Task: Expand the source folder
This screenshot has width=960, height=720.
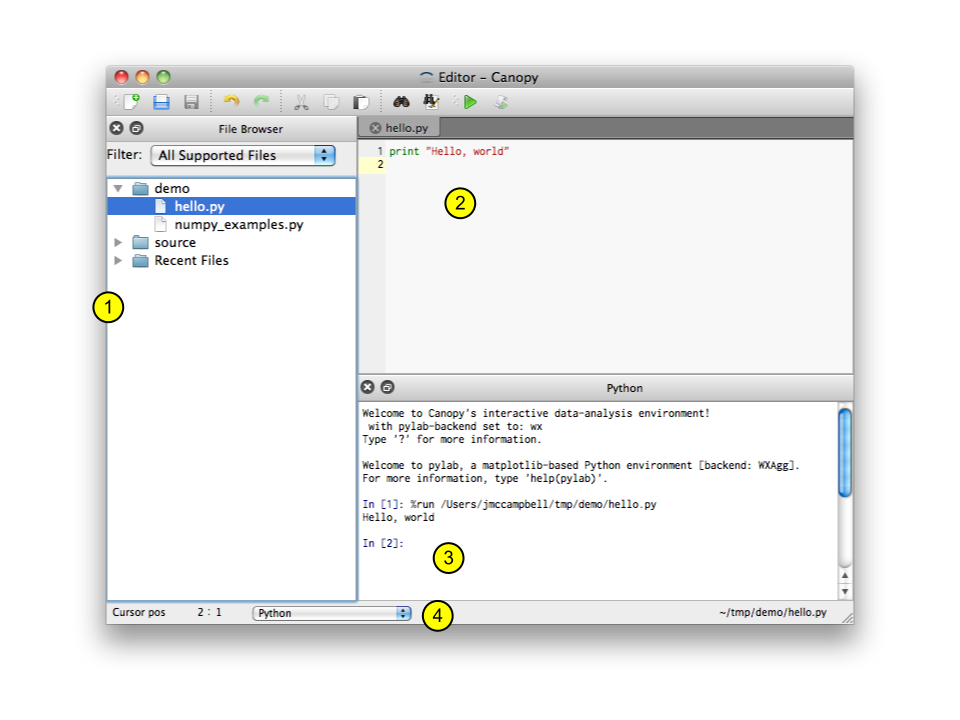Action: 118,242
